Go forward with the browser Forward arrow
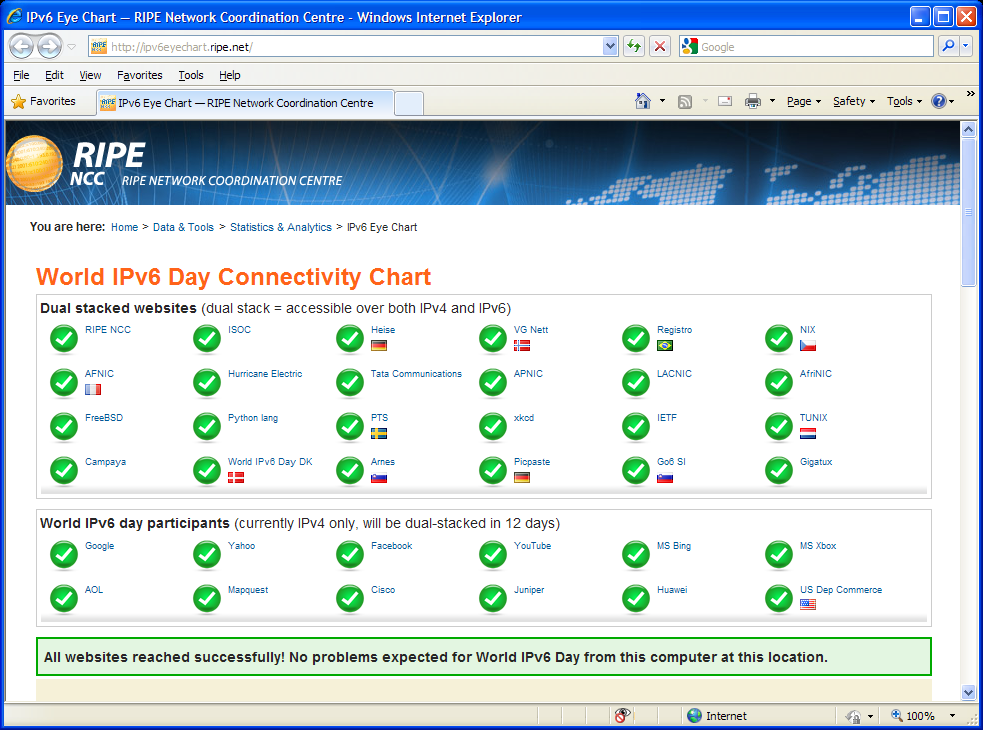Viewport: 983px width, 730px height. pos(50,46)
